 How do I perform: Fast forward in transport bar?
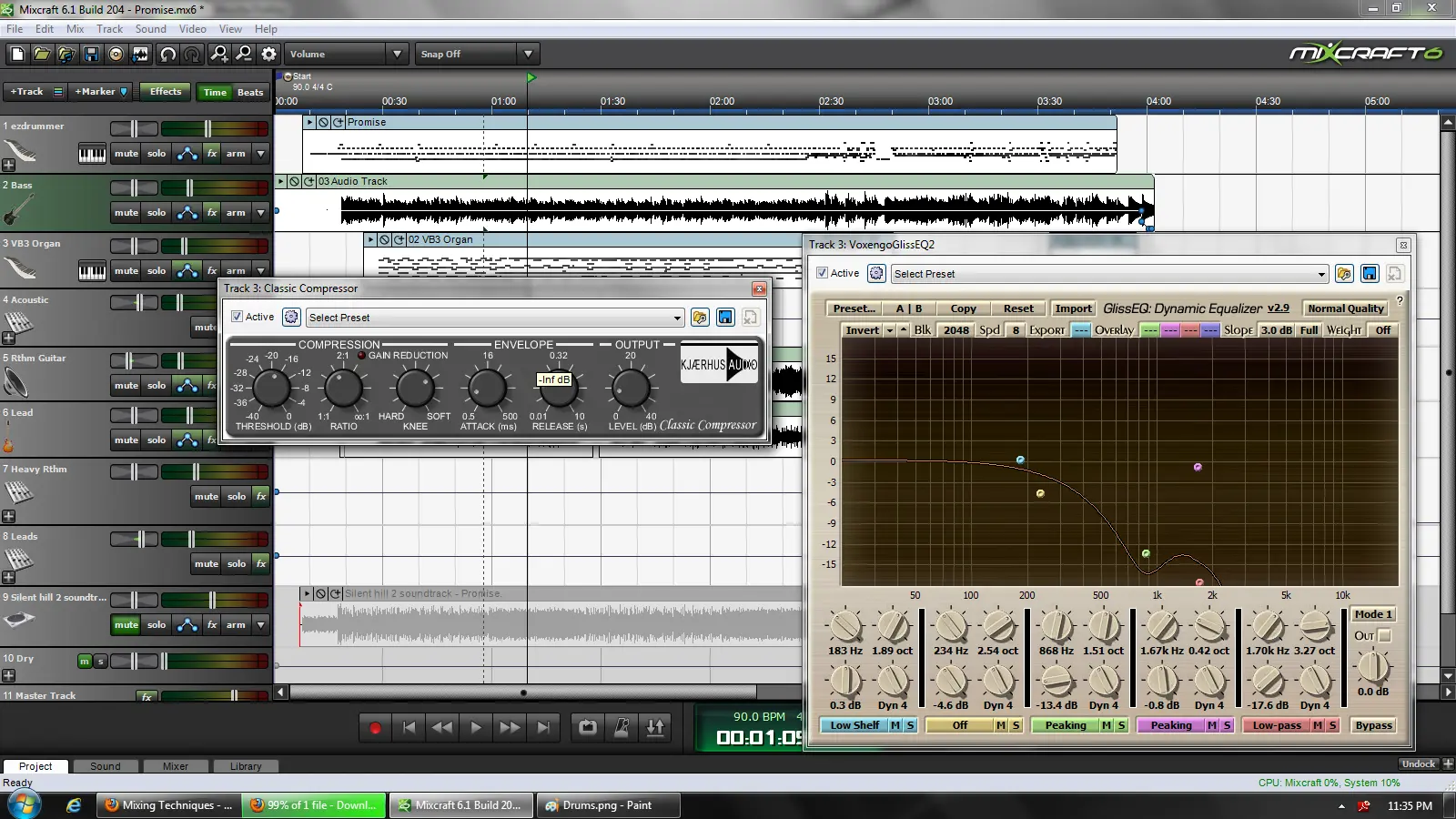coord(510,727)
